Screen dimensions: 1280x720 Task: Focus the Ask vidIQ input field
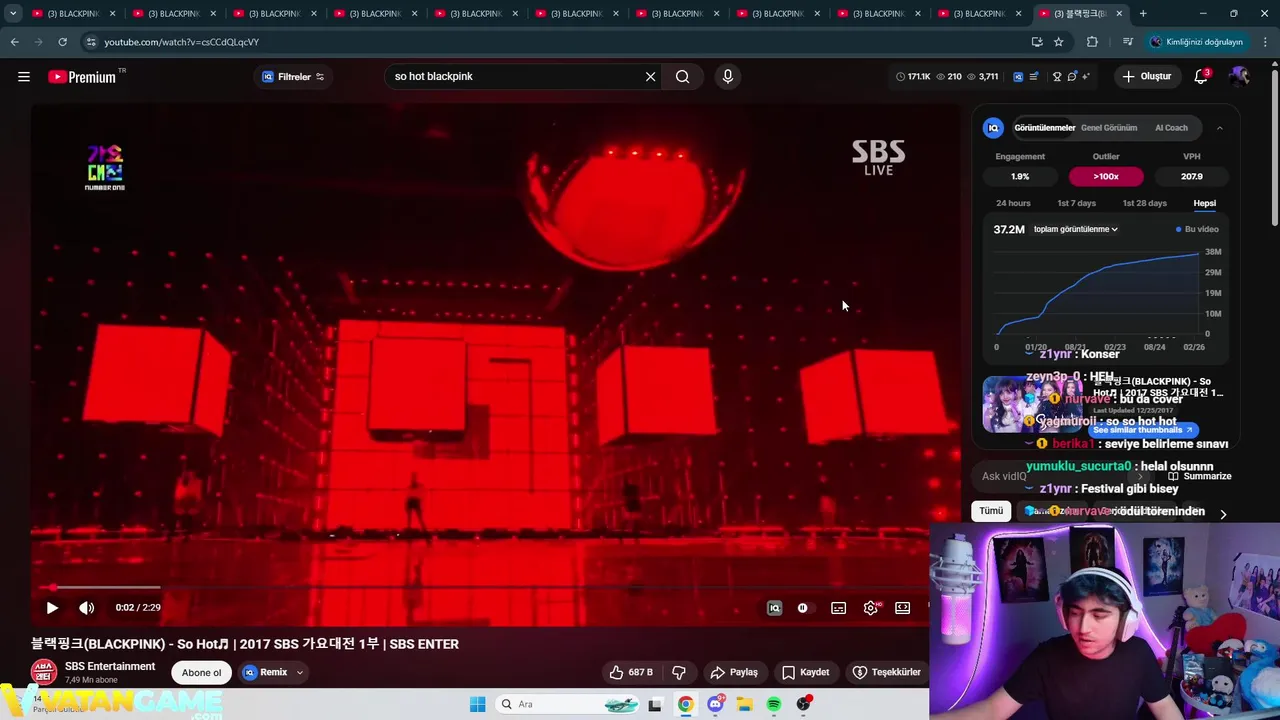pos(1060,476)
